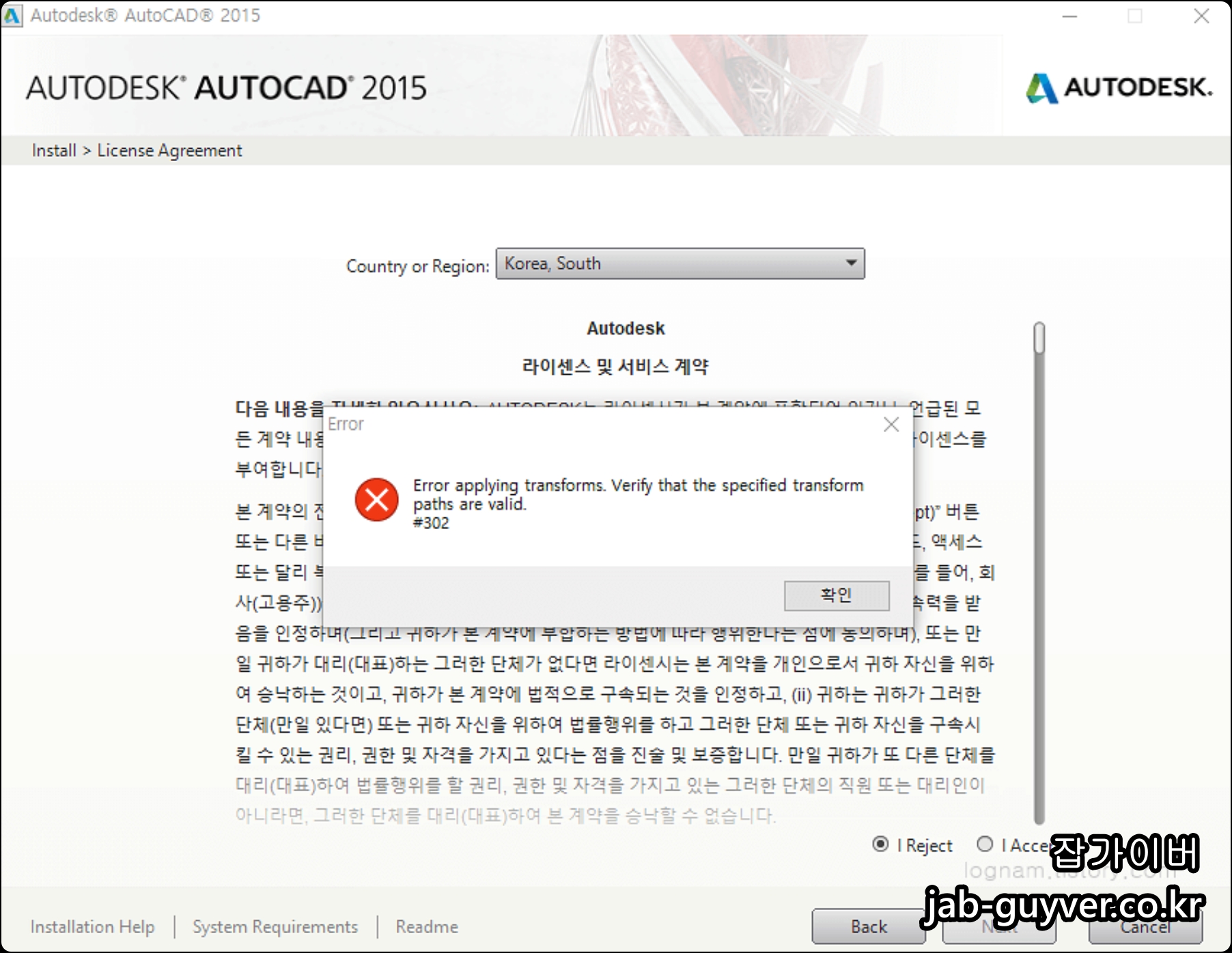
Task: Open the Country or Region dropdown
Action: (x=680, y=264)
